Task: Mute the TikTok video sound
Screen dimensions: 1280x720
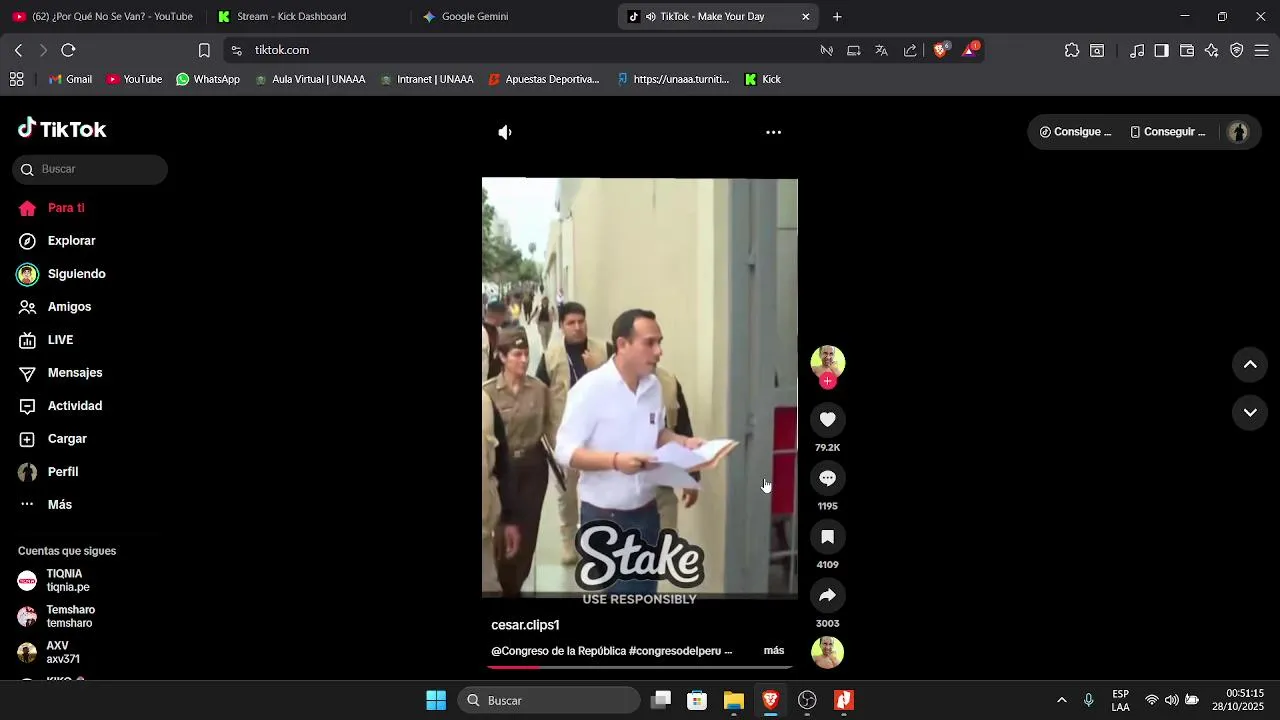Action: pyautogui.click(x=505, y=132)
